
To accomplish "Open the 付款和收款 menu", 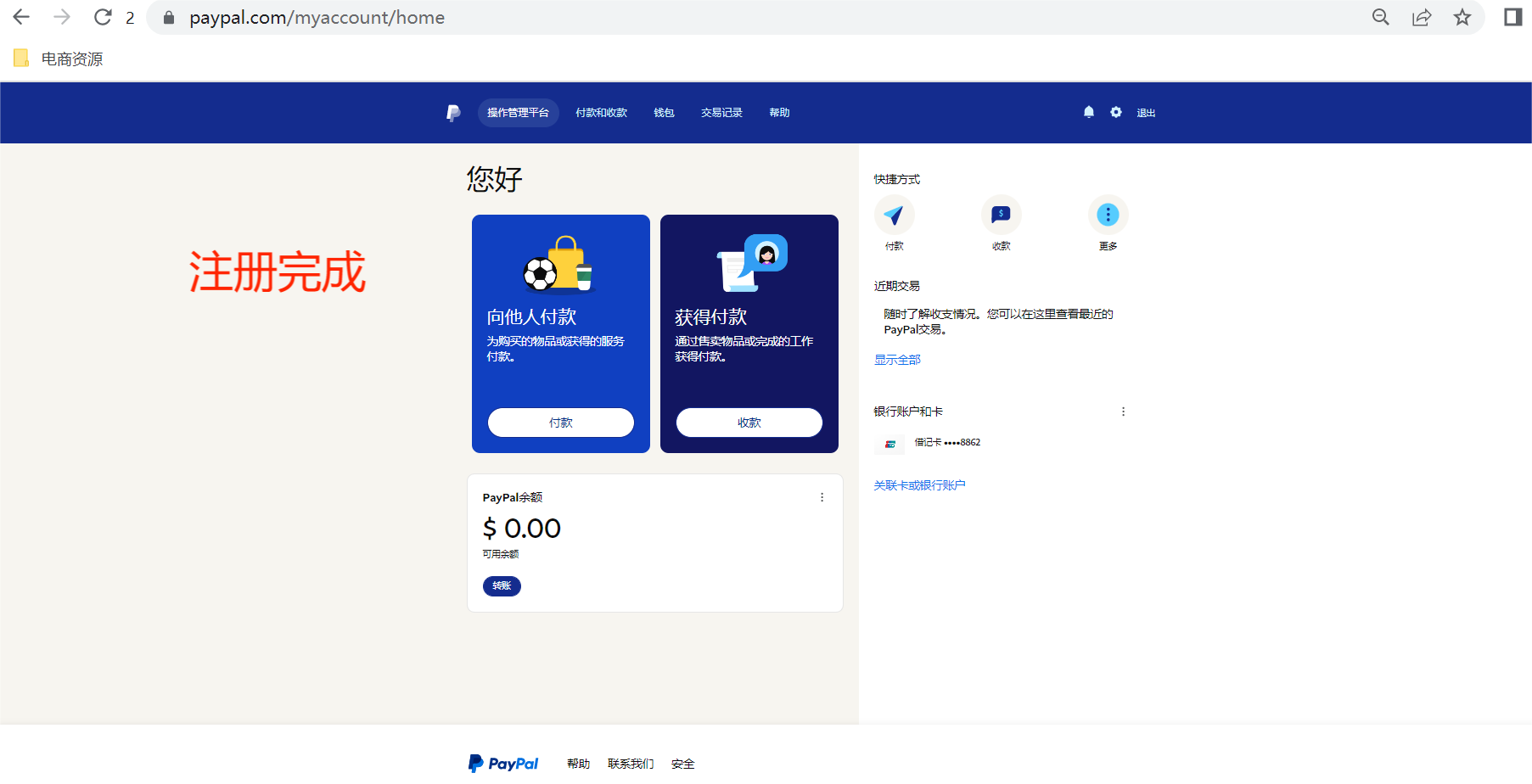I will click(601, 113).
